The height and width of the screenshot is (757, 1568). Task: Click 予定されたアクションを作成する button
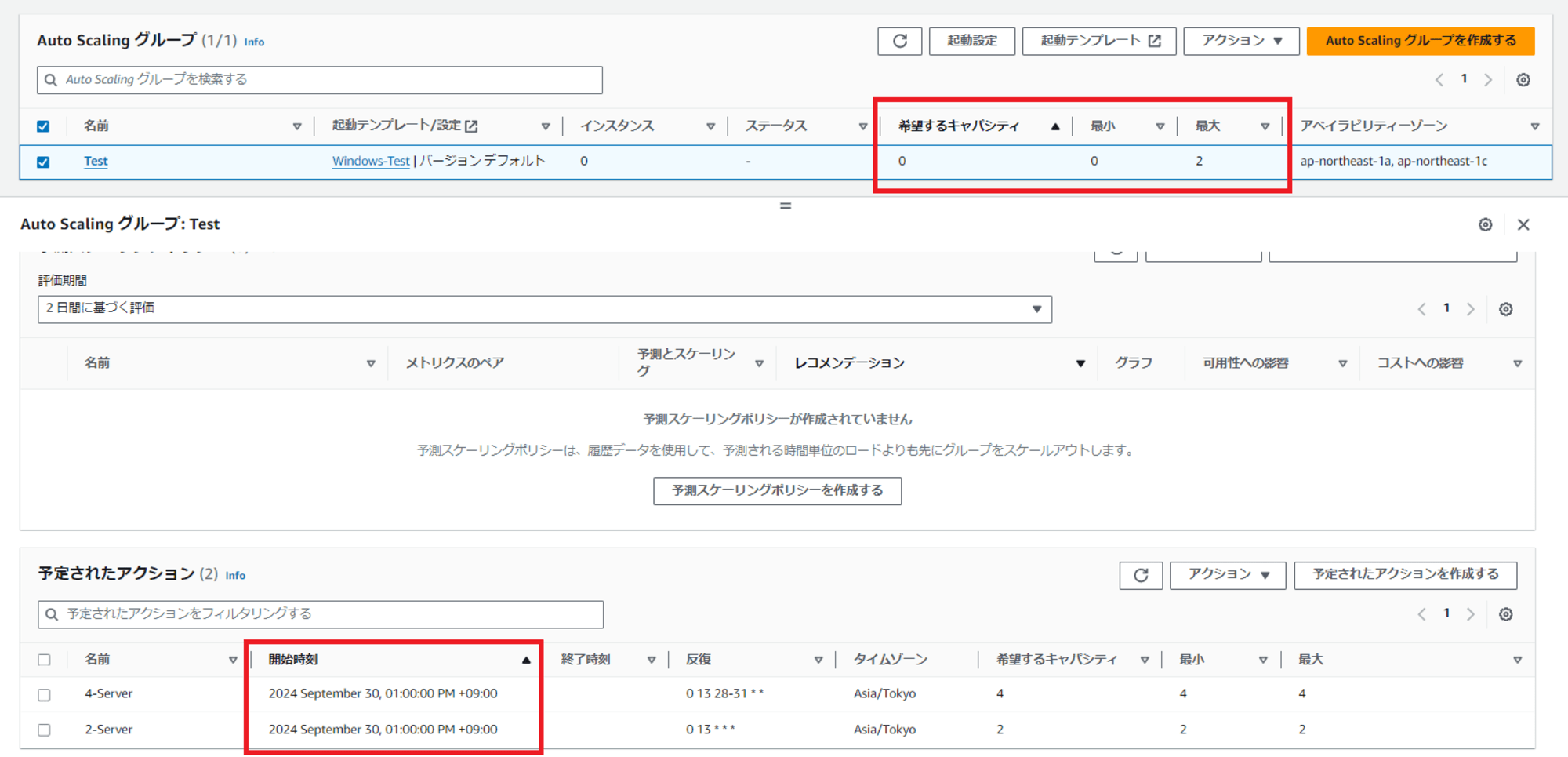tap(1406, 575)
